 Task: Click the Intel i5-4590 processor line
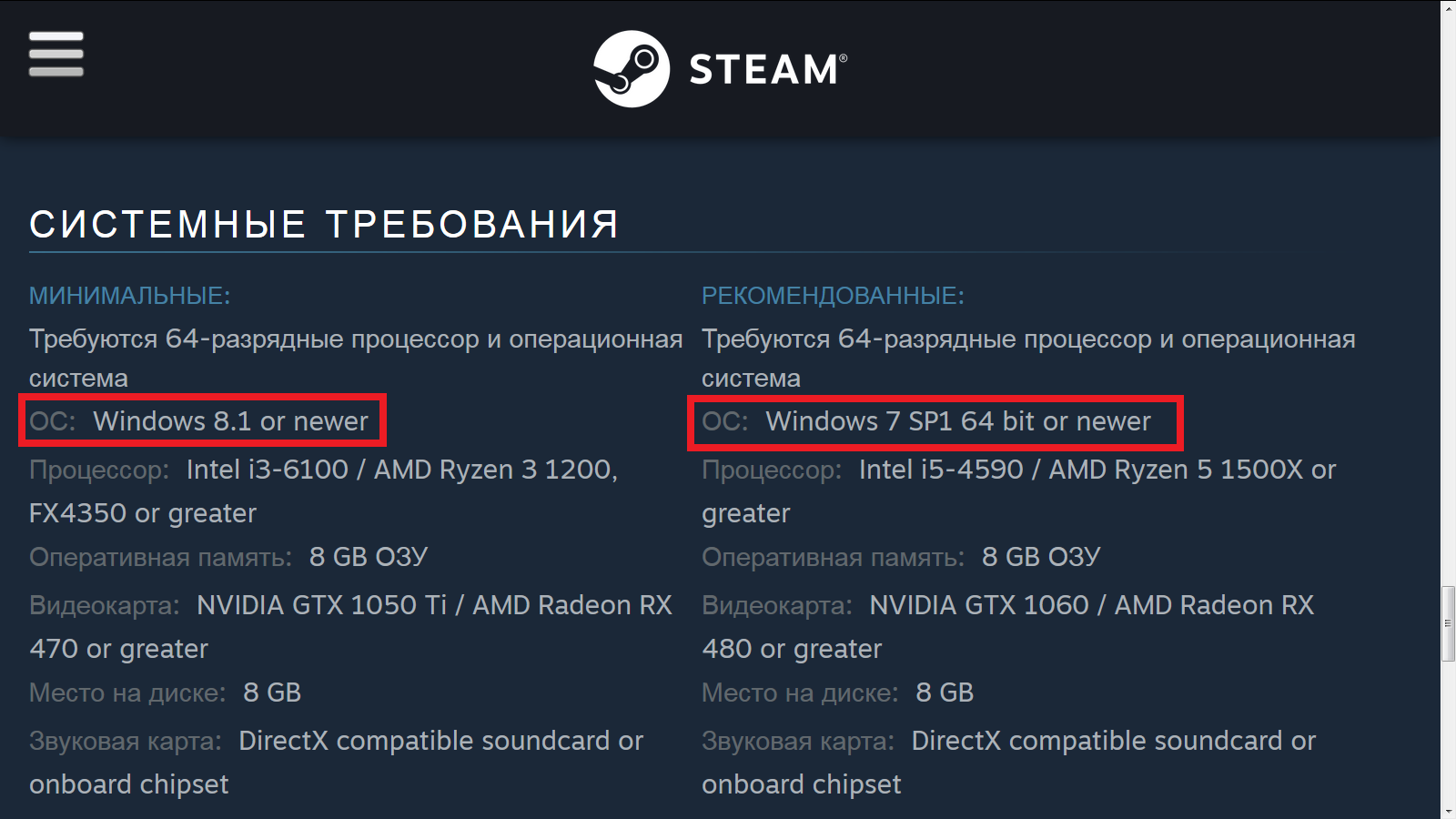point(1019,491)
